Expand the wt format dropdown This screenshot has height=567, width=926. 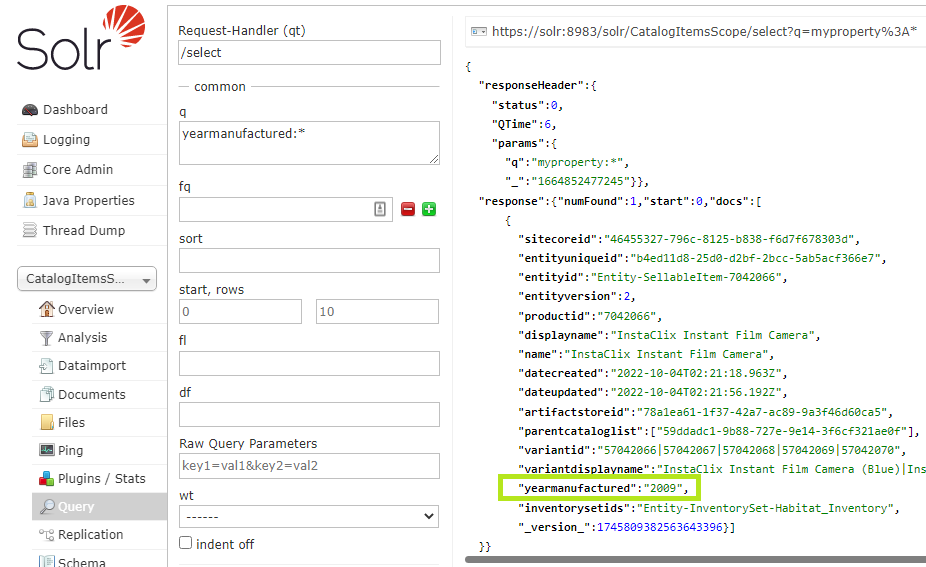(x=309, y=517)
